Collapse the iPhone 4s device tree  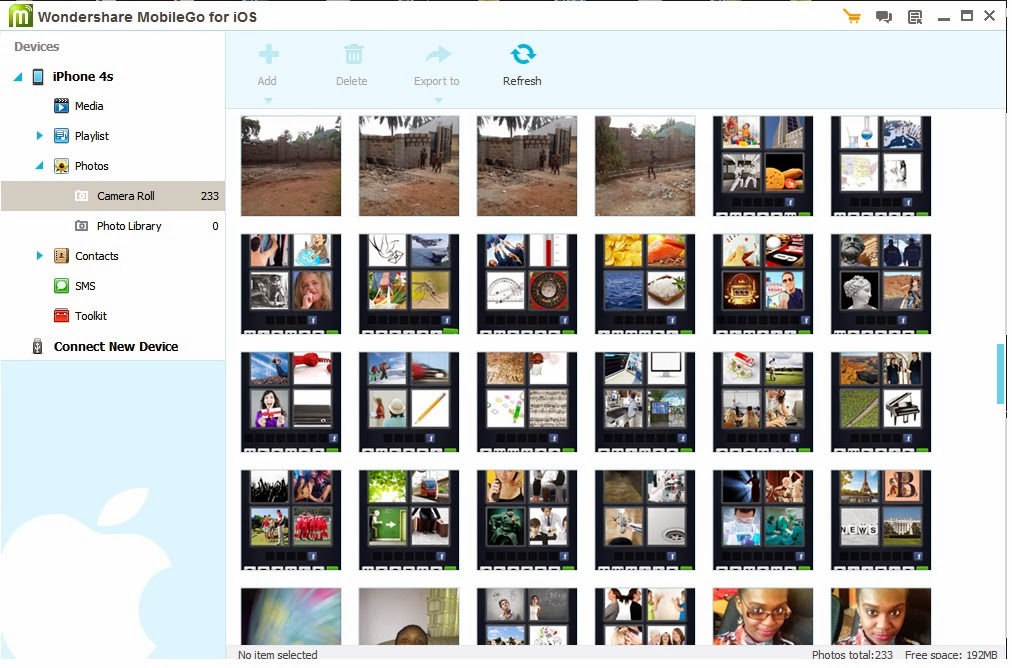pyautogui.click(x=18, y=77)
